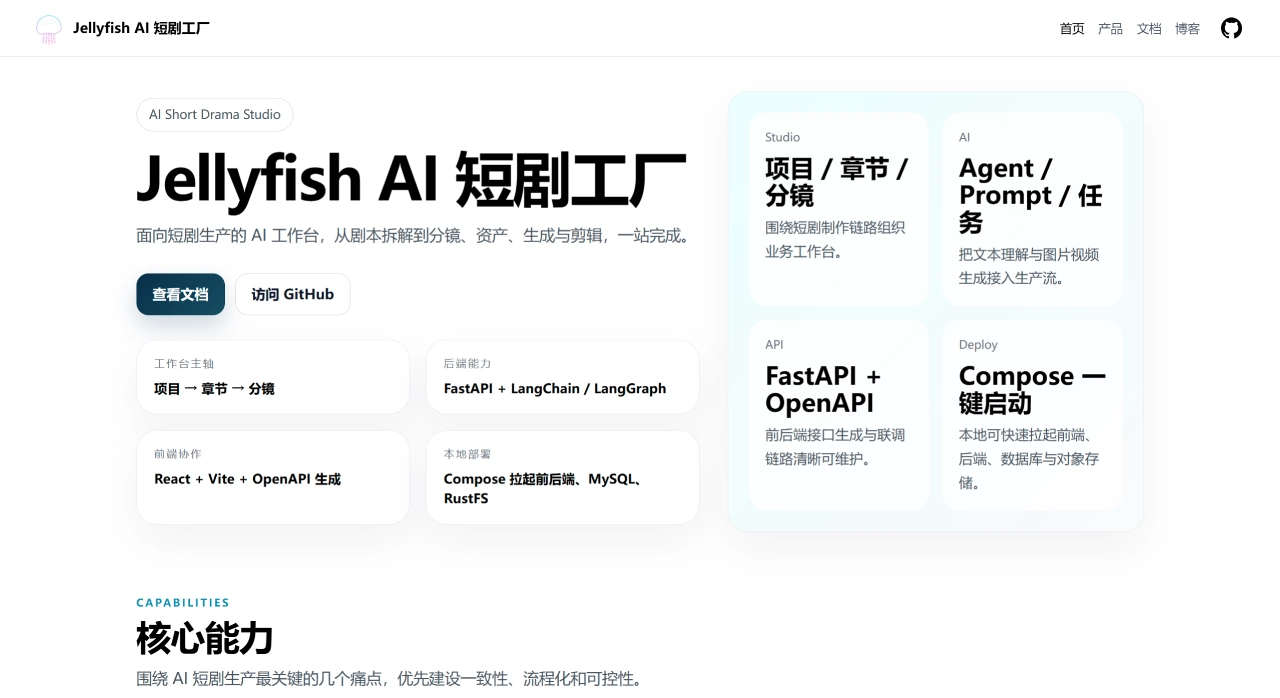Image resolution: width=1280 pixels, height=698 pixels.
Task: Click the 面向短剧生产的 AI 工作台 subtitle
Action: [x=415, y=236]
